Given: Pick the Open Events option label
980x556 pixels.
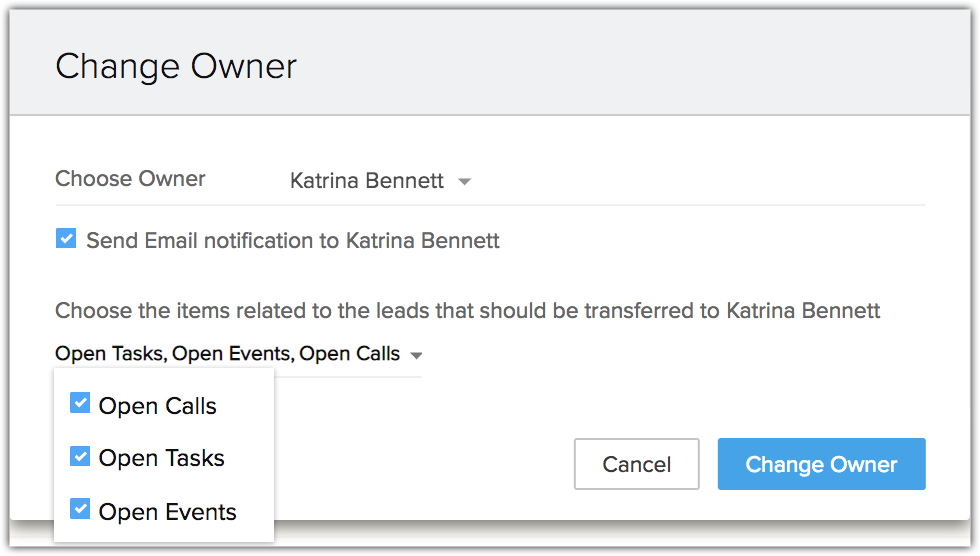Looking at the screenshot, I should point(167,512).
